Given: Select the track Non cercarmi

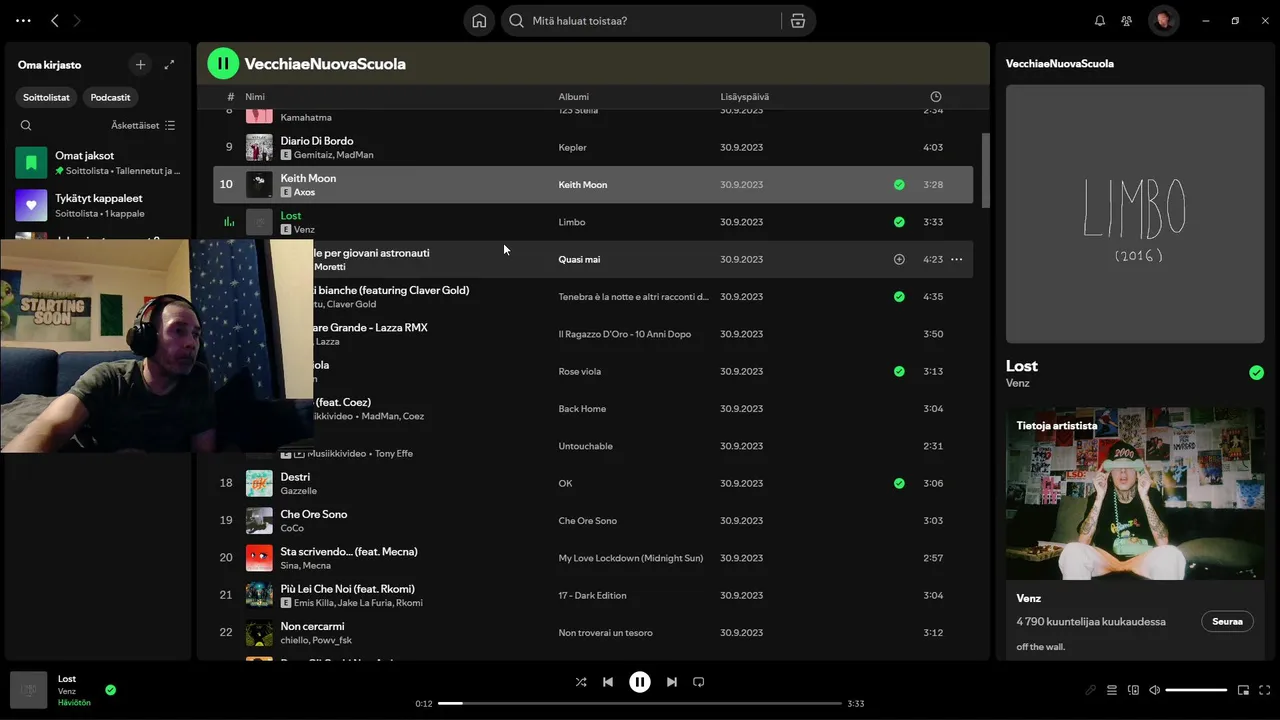Looking at the screenshot, I should click(x=593, y=633).
